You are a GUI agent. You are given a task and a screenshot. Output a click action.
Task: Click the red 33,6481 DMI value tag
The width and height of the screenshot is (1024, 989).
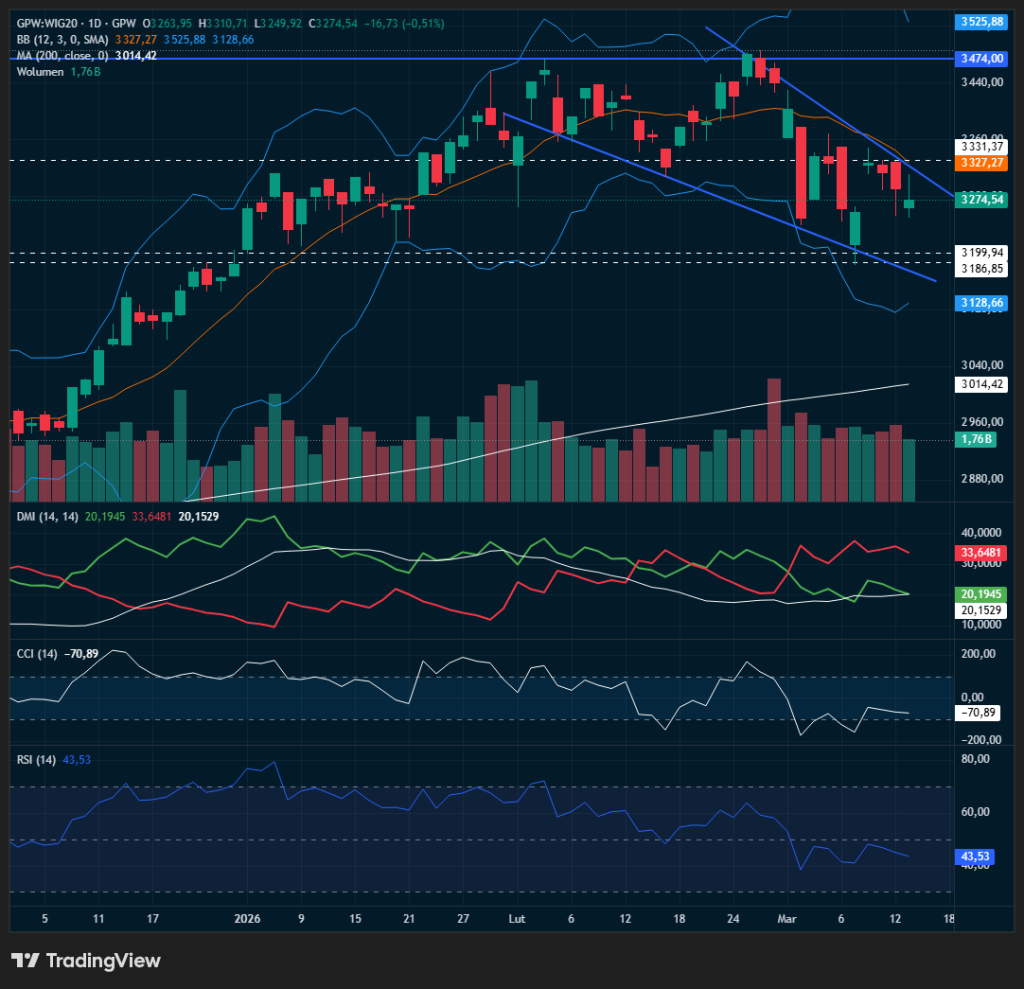click(x=979, y=553)
